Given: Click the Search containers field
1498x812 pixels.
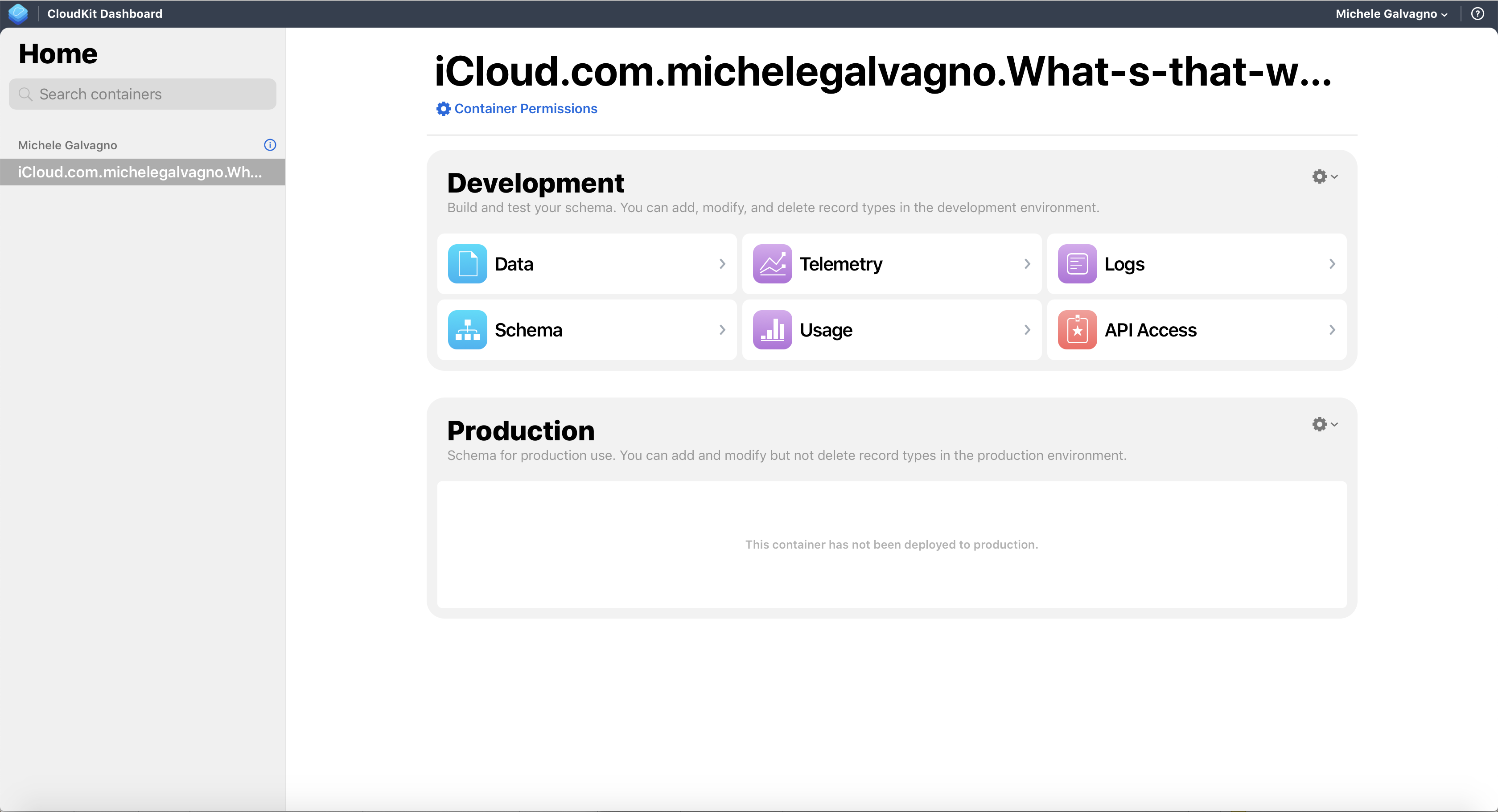Looking at the screenshot, I should pos(143,94).
